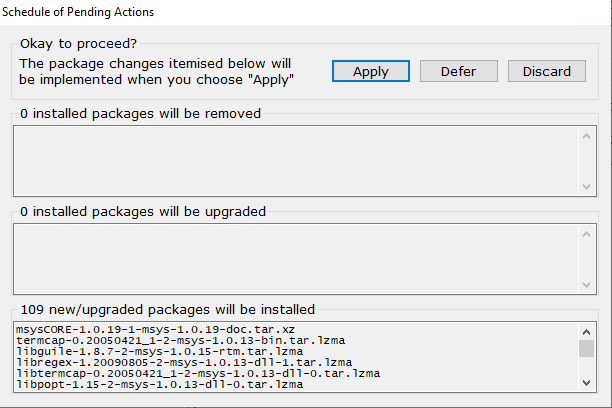Click the "109 new/upgraded packages" group label
Screen dimensions: 612x408
(x=167, y=310)
